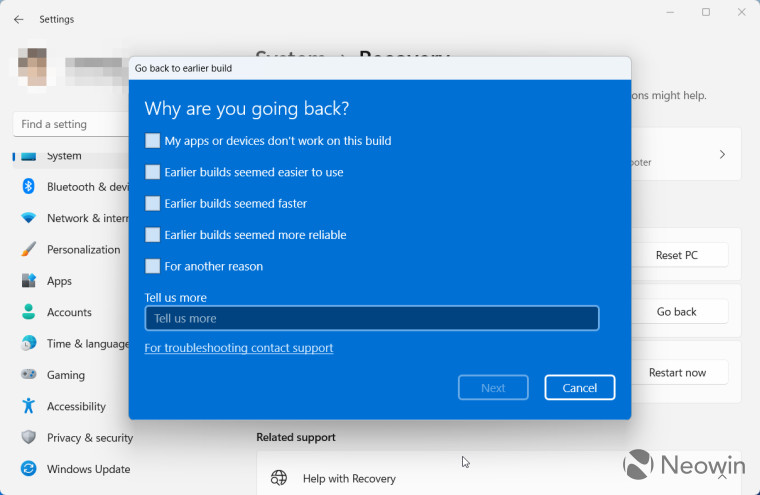Click Privacy & security shield icon
This screenshot has height=495, width=760.
pos(29,437)
